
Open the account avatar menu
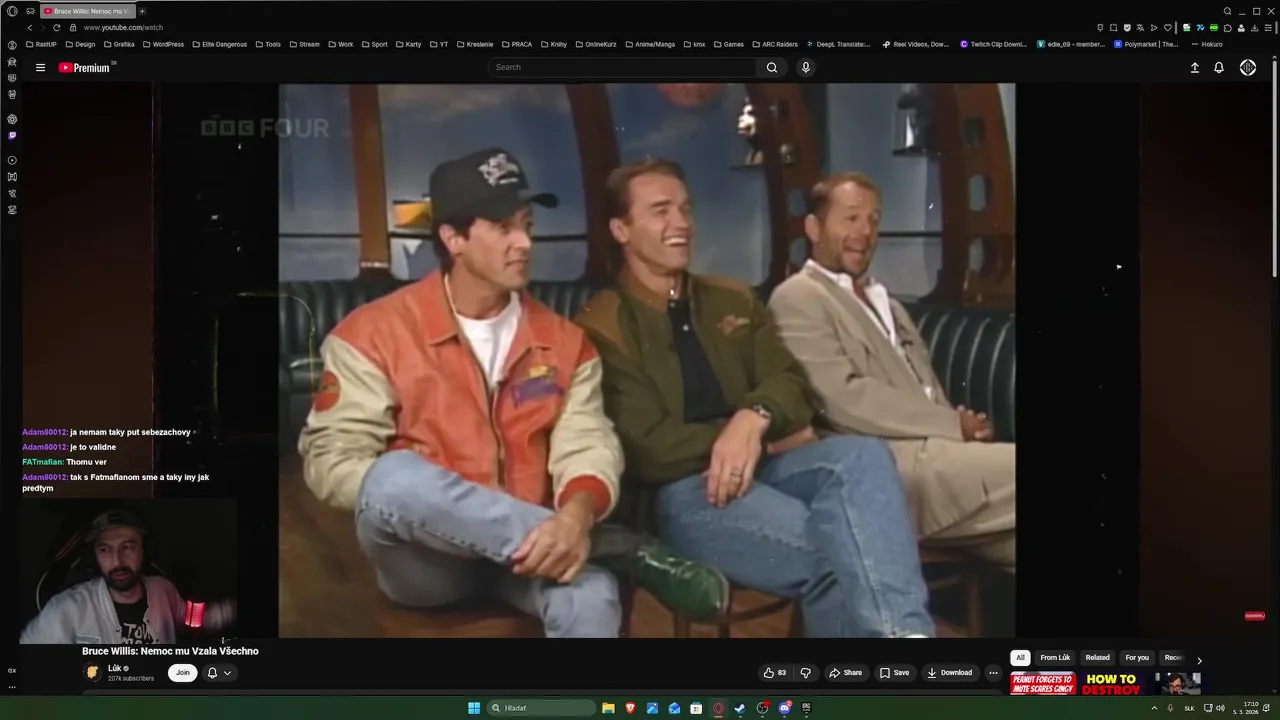[x=1248, y=68]
